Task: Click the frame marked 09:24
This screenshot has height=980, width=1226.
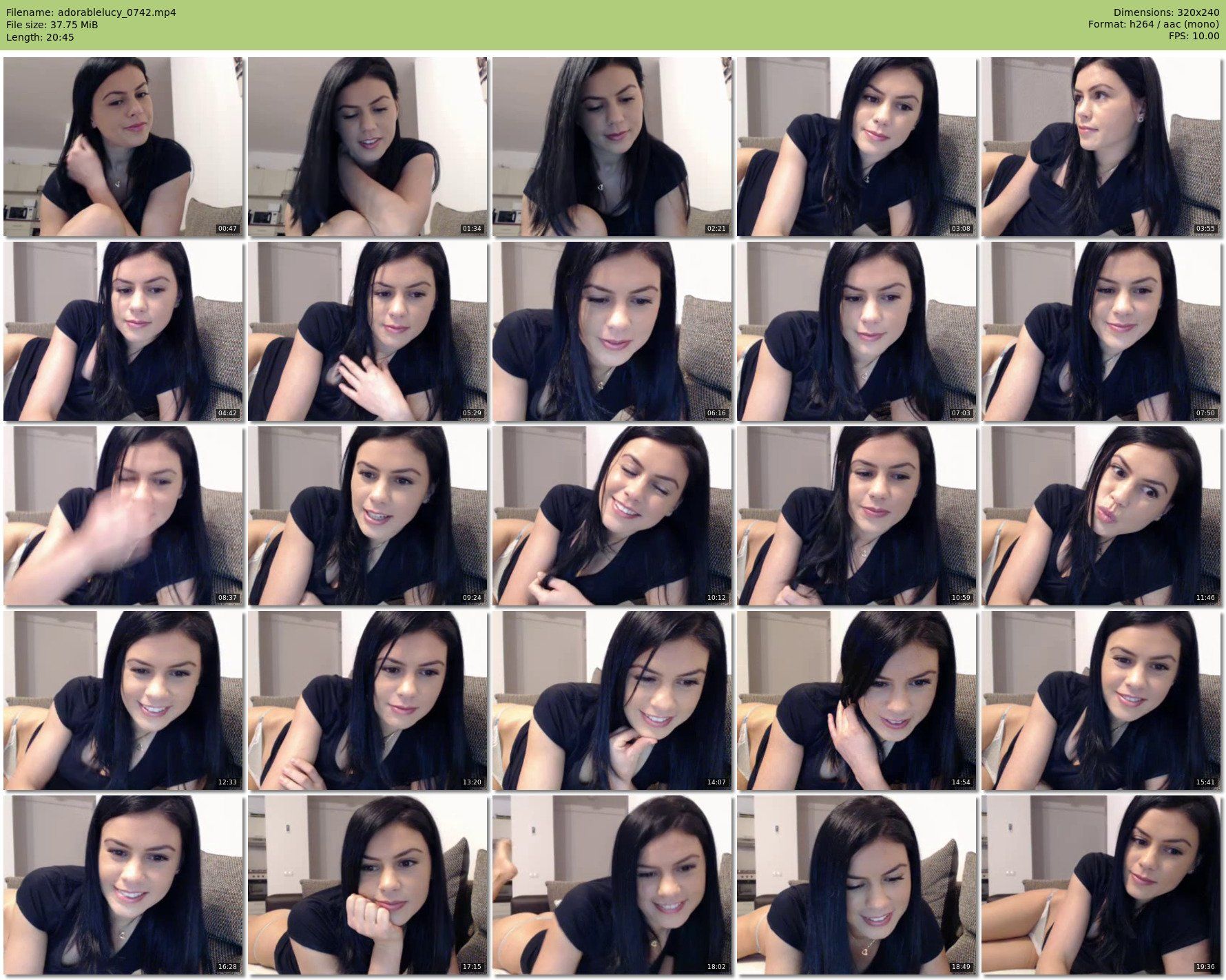Action: click(x=368, y=516)
